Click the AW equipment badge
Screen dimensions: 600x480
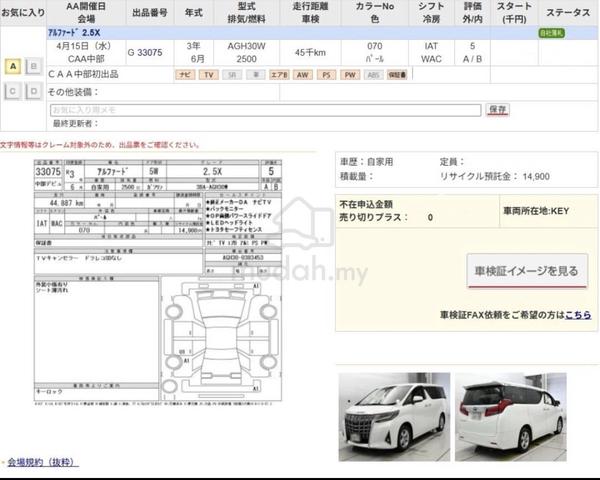pyautogui.click(x=303, y=75)
